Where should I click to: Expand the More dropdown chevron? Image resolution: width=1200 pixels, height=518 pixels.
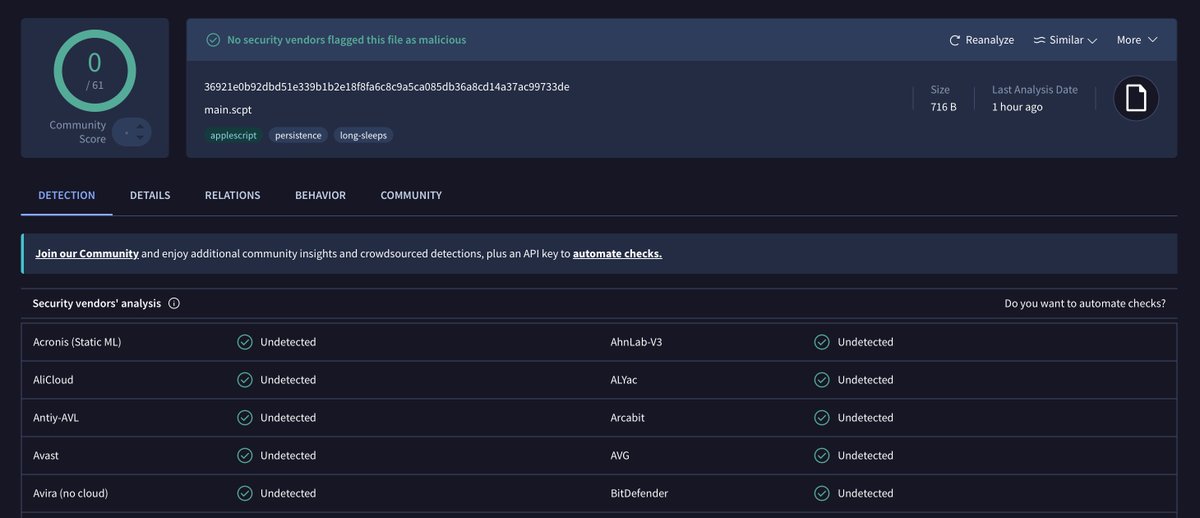pos(1152,40)
